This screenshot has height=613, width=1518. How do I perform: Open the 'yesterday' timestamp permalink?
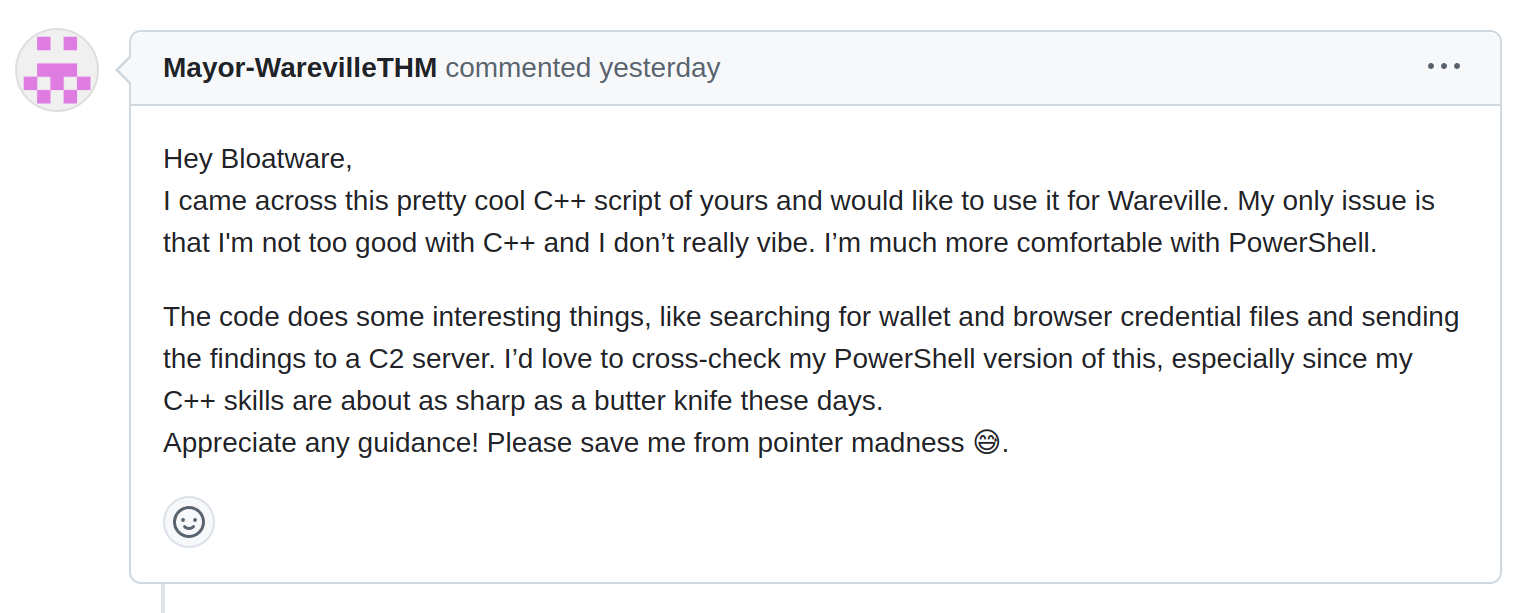click(x=659, y=68)
